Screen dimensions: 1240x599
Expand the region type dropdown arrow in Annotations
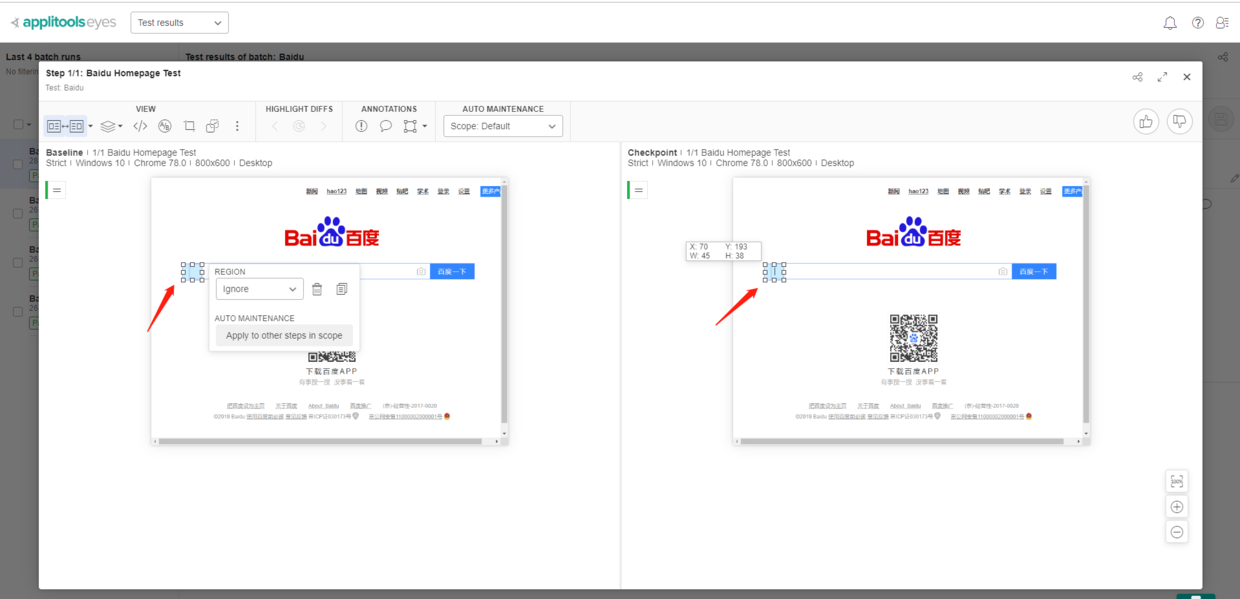pos(425,126)
